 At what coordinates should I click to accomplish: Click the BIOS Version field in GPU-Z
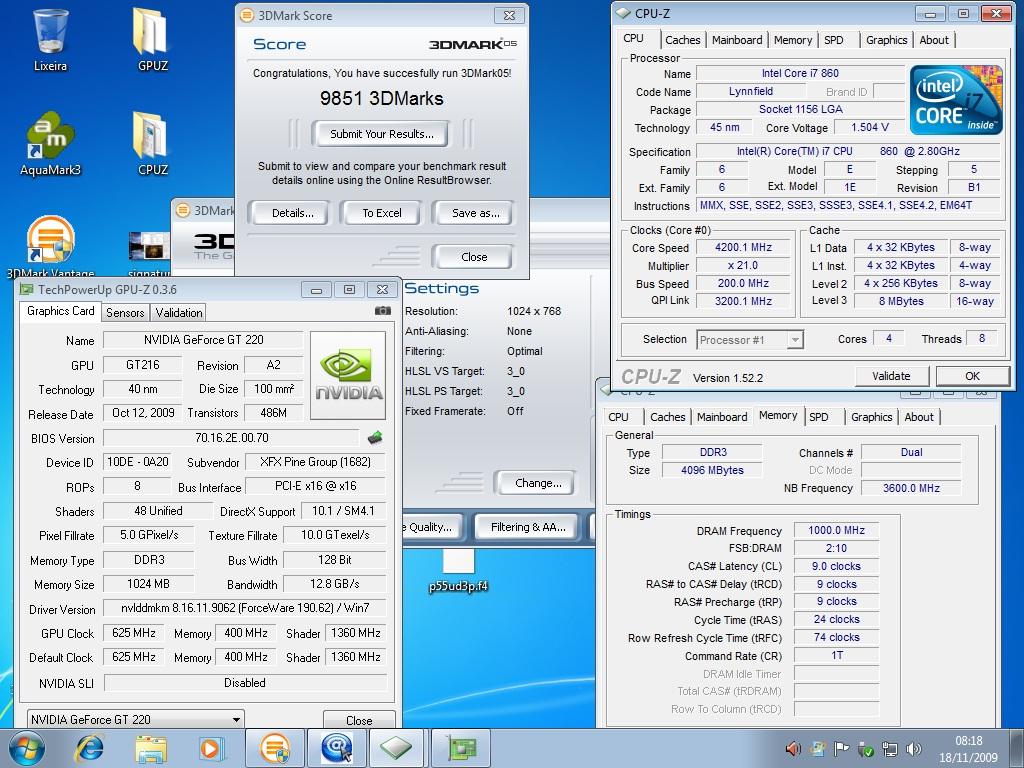231,438
